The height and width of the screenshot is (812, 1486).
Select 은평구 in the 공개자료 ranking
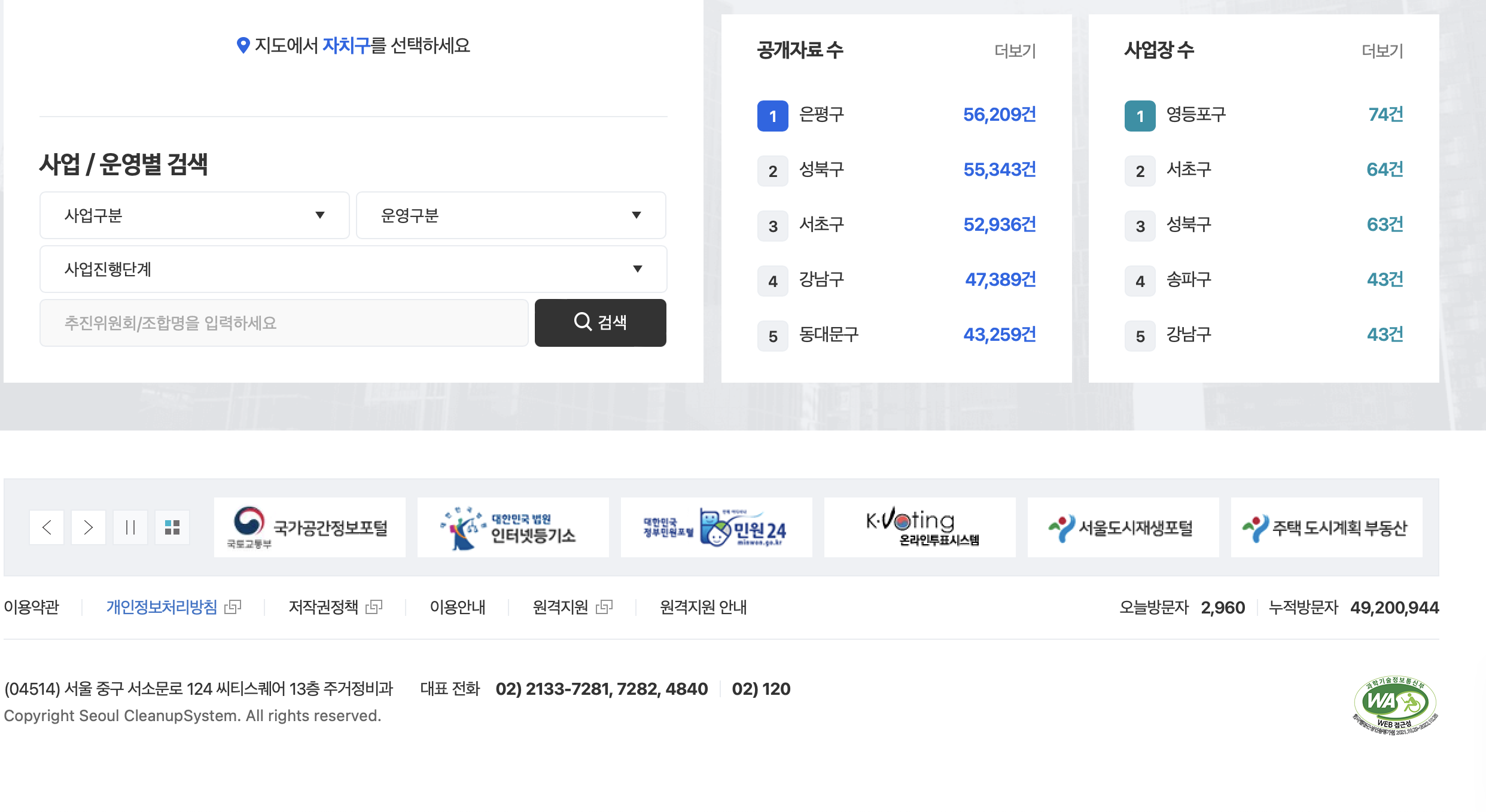(821, 115)
